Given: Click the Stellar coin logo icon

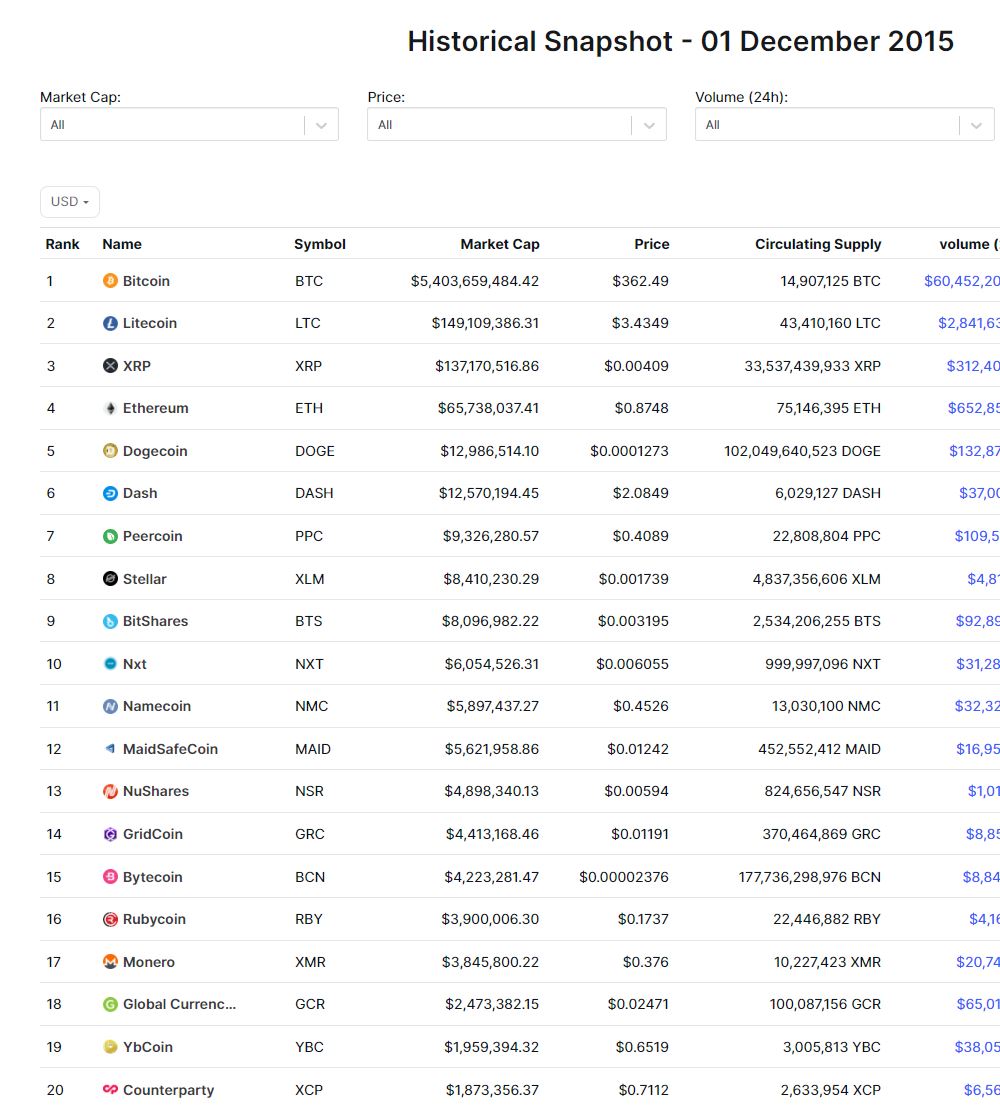Looking at the screenshot, I should pyautogui.click(x=110, y=579).
